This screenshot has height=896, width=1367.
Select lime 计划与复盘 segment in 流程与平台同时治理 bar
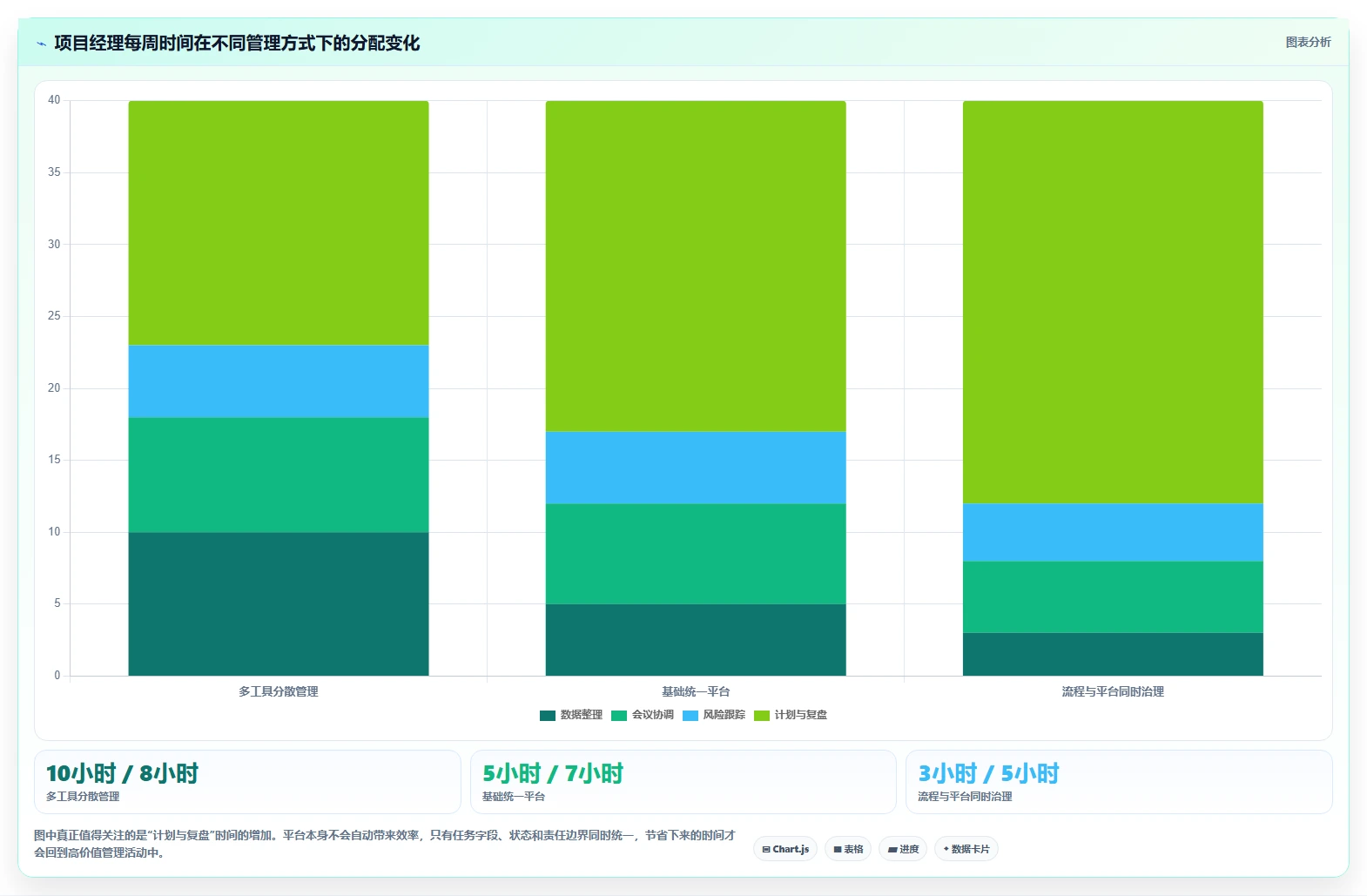tap(1113, 302)
